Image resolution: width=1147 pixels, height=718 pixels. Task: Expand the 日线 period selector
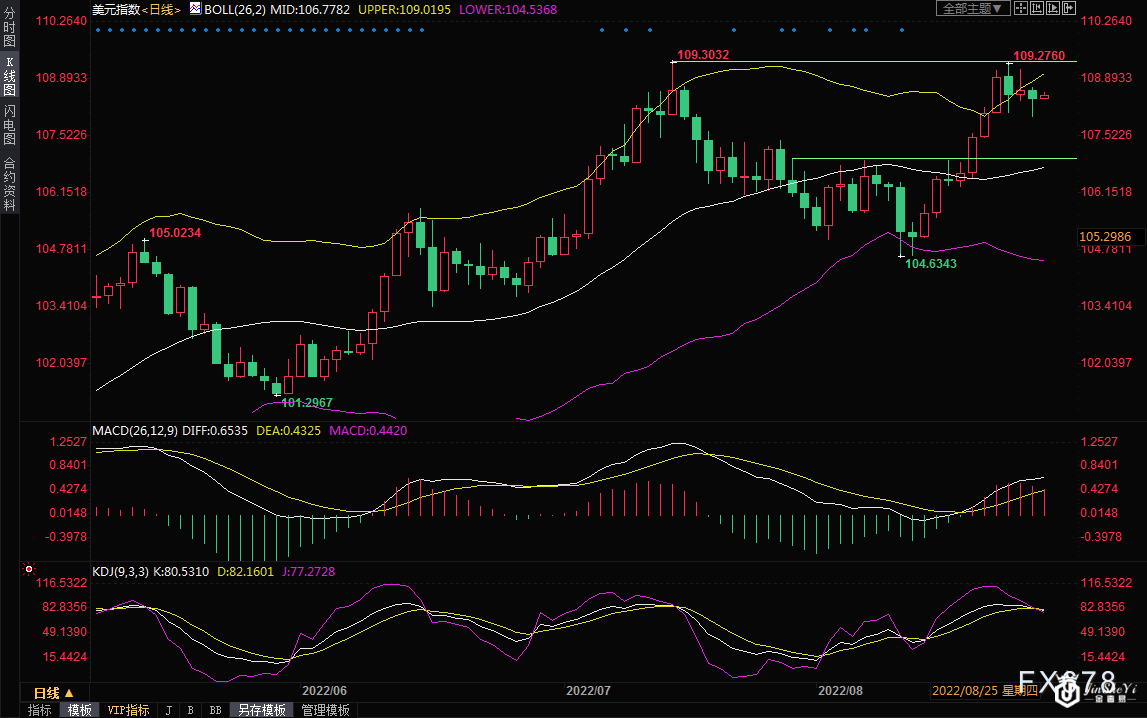pos(52,692)
